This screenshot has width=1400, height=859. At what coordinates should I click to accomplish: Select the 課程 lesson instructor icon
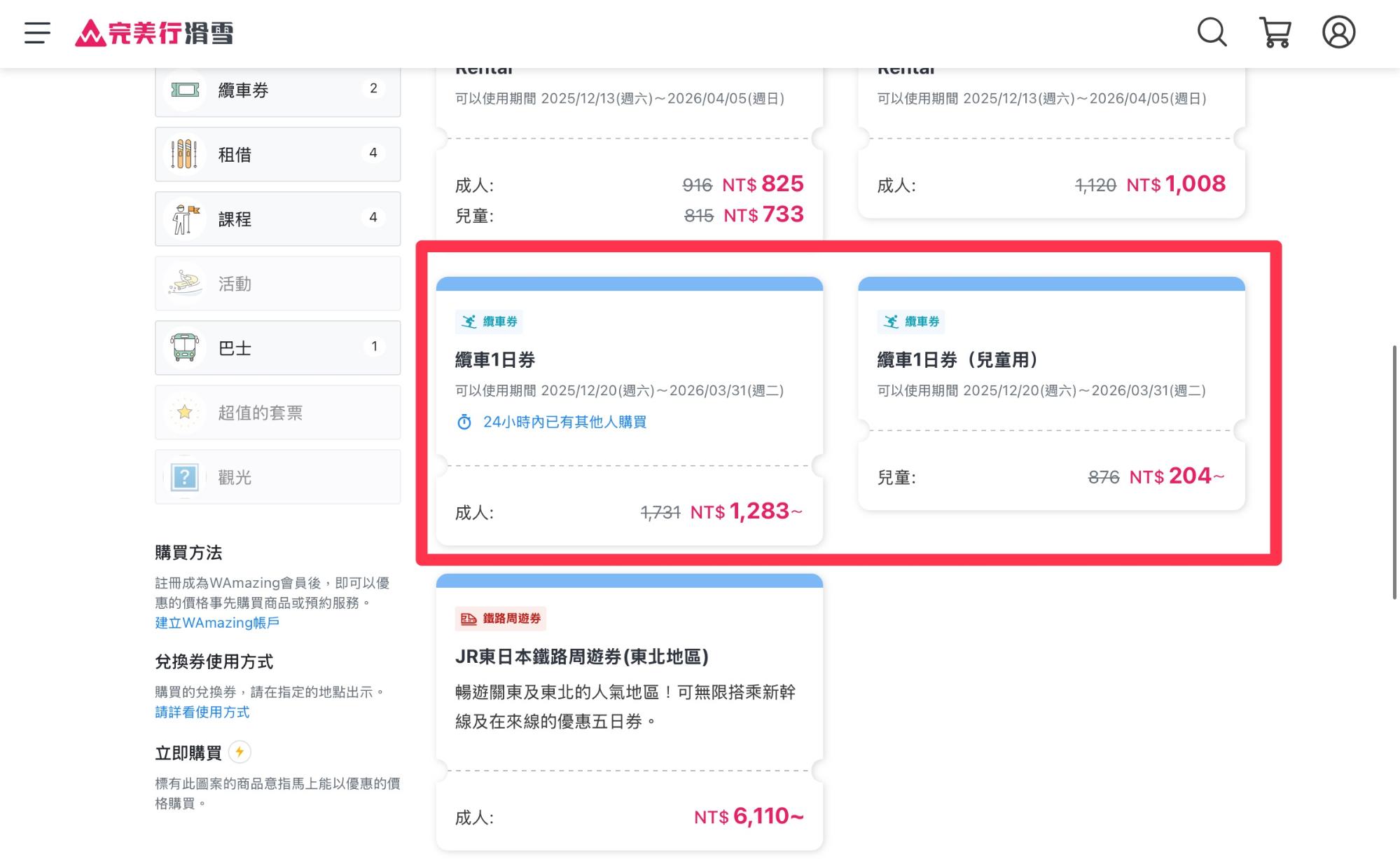point(184,219)
